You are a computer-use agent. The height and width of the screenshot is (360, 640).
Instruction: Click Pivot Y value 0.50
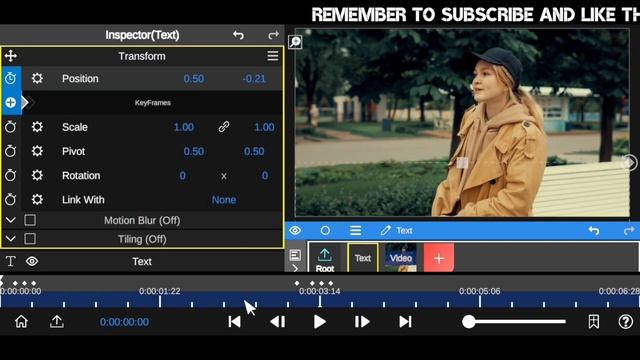point(254,151)
